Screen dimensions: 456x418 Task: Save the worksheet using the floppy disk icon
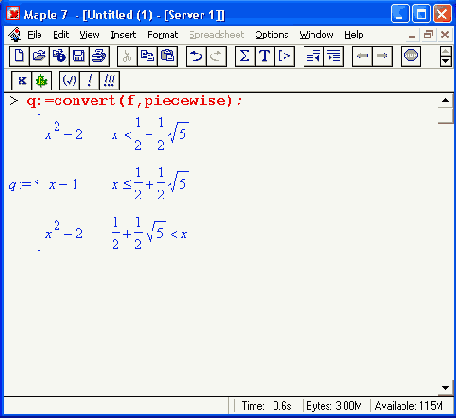[79, 56]
